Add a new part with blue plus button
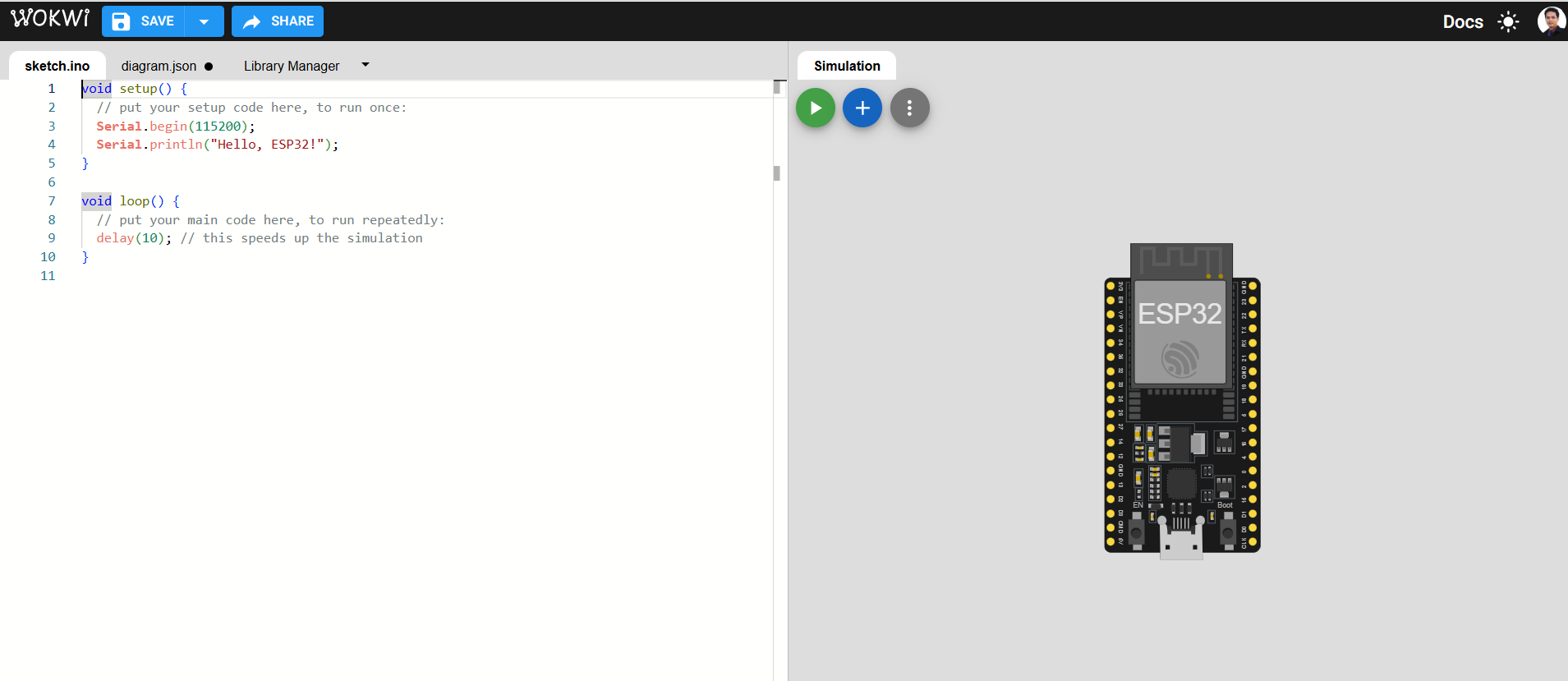Viewport: 1568px width, 681px height. (862, 108)
